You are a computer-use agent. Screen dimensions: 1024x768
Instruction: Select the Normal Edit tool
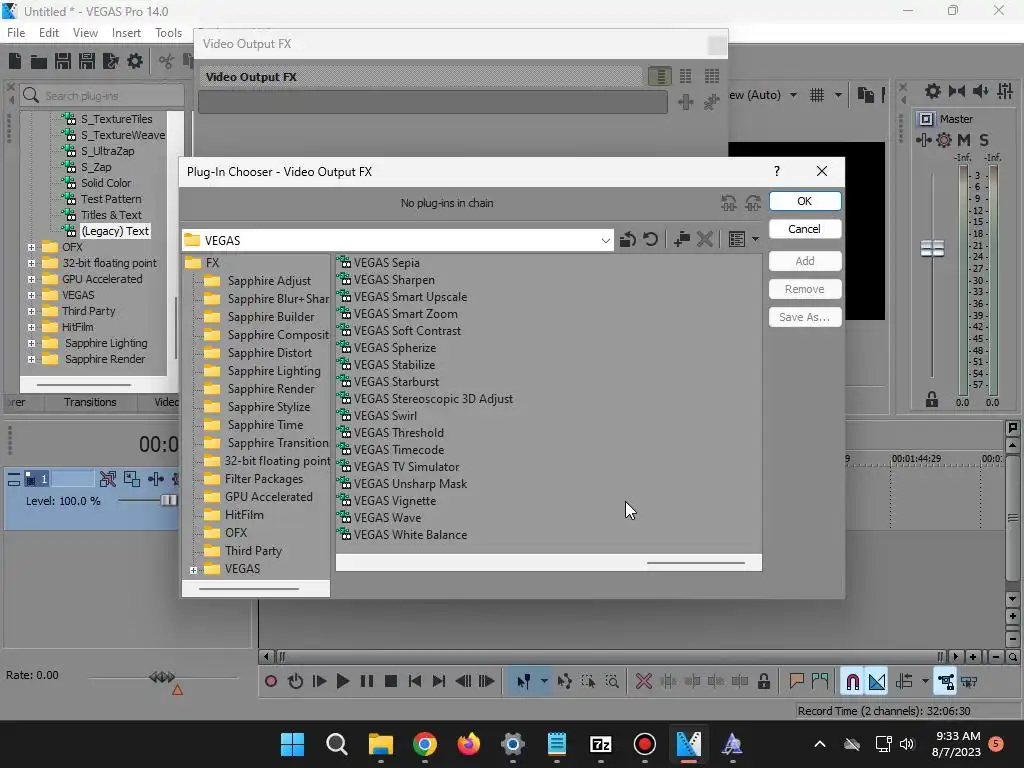click(524, 682)
